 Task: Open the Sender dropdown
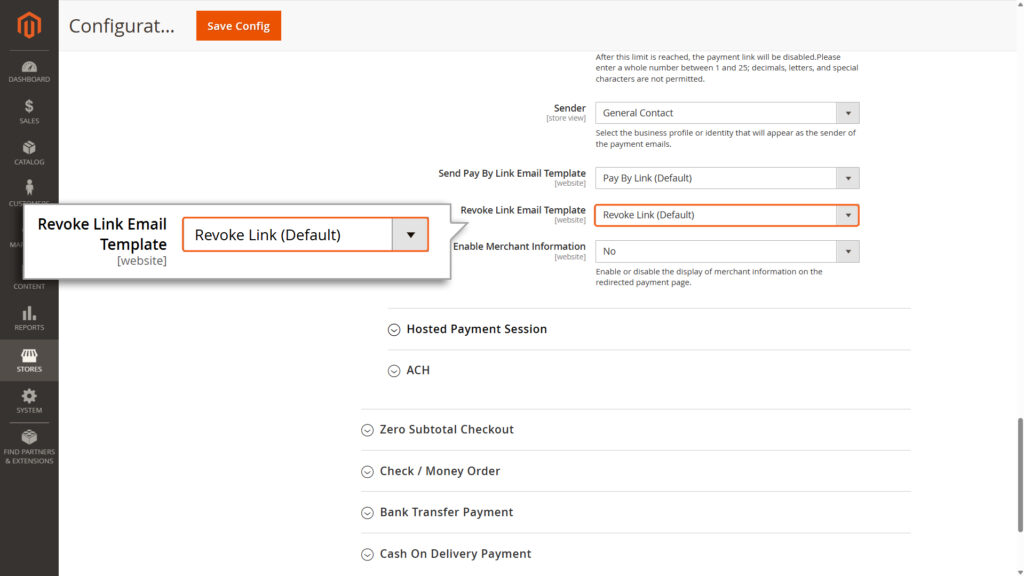[727, 112]
